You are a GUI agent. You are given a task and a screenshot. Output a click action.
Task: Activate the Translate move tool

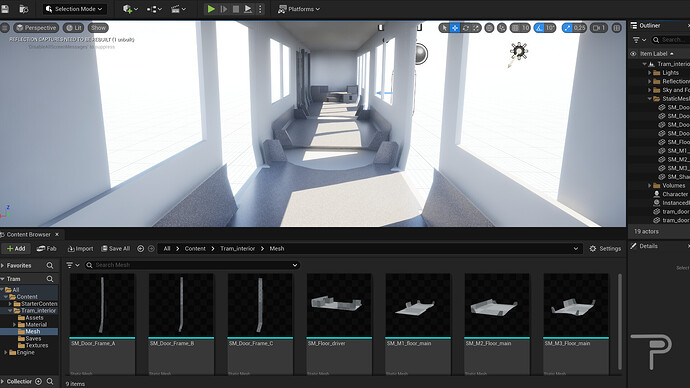(x=455, y=28)
